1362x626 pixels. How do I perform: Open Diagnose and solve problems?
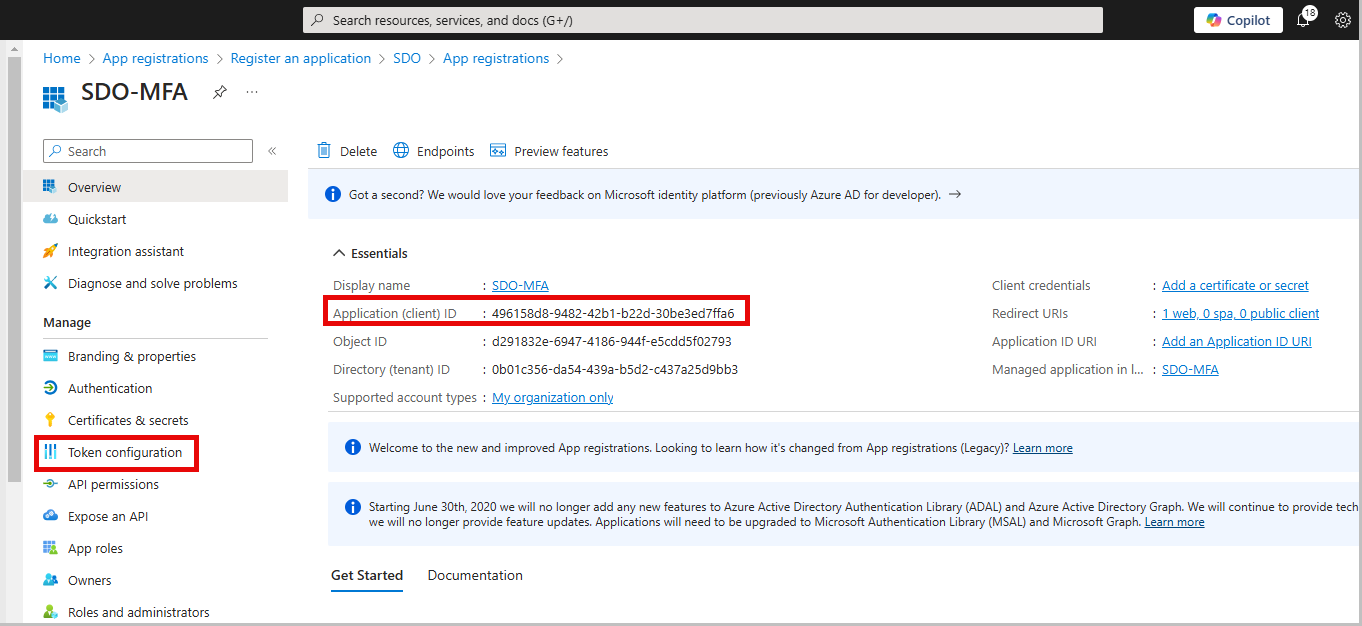(155, 283)
